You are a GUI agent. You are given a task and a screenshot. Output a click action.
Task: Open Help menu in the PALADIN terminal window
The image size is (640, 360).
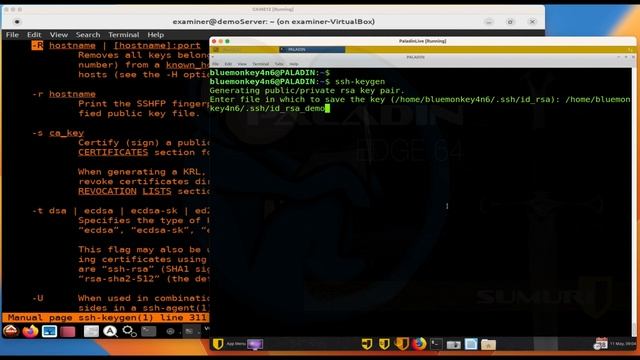294,64
